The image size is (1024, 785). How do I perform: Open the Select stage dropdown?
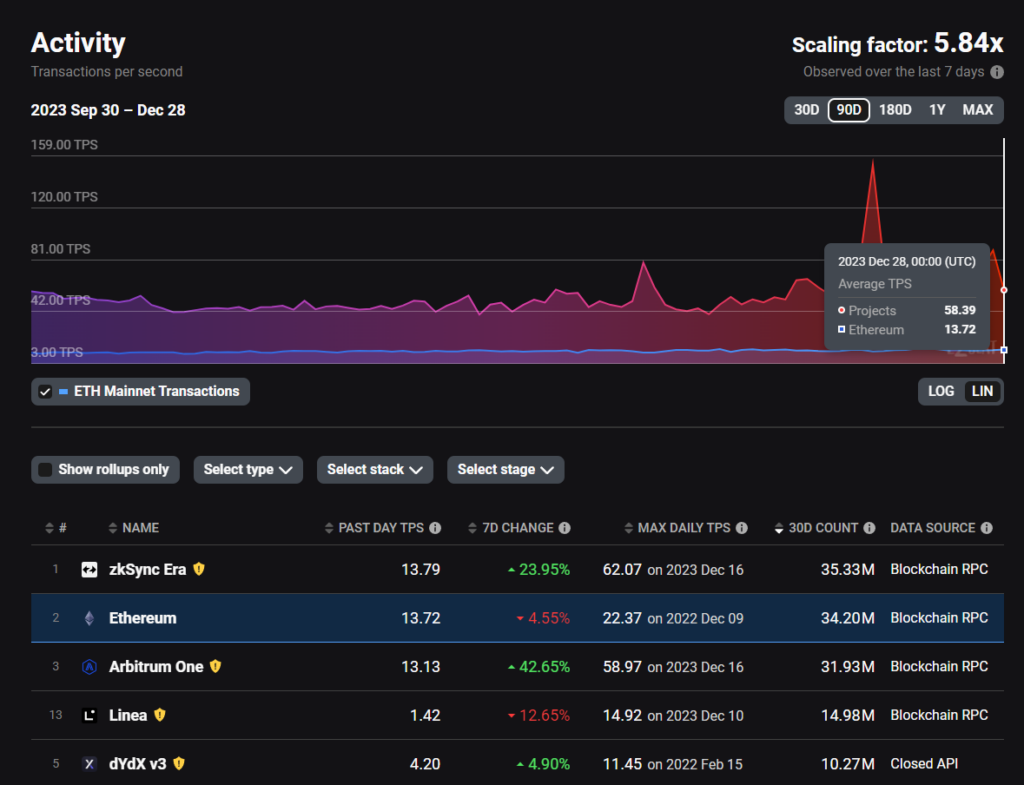coord(505,470)
